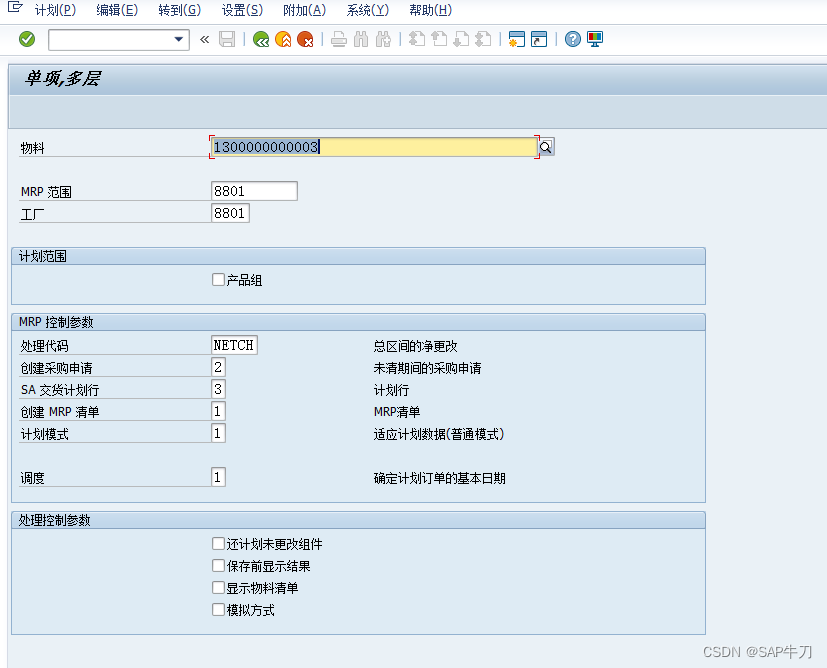
Task: Click the Create New Session icon
Action: click(x=516, y=39)
